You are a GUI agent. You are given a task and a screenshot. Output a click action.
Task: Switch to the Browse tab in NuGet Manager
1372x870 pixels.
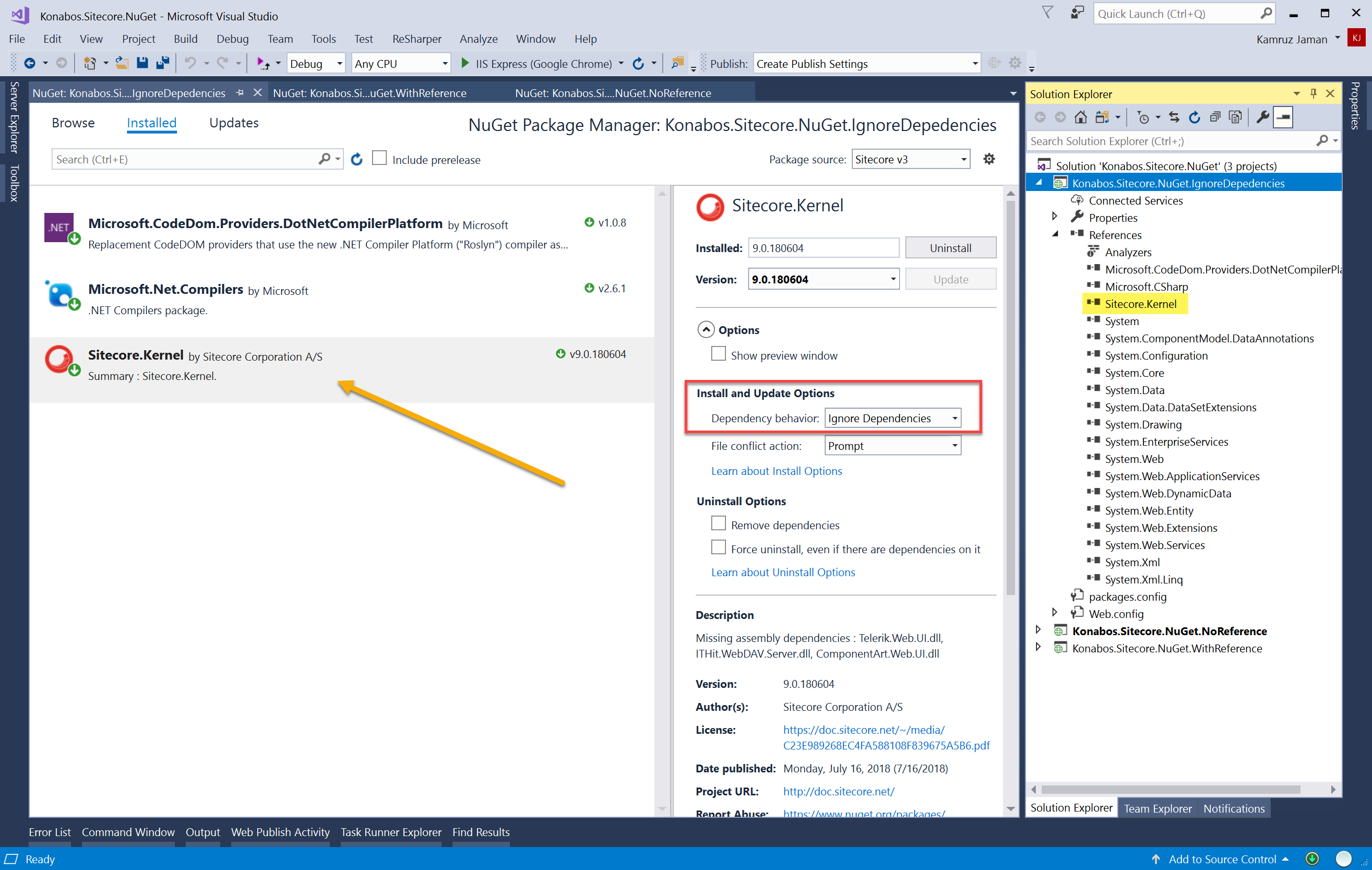click(71, 122)
